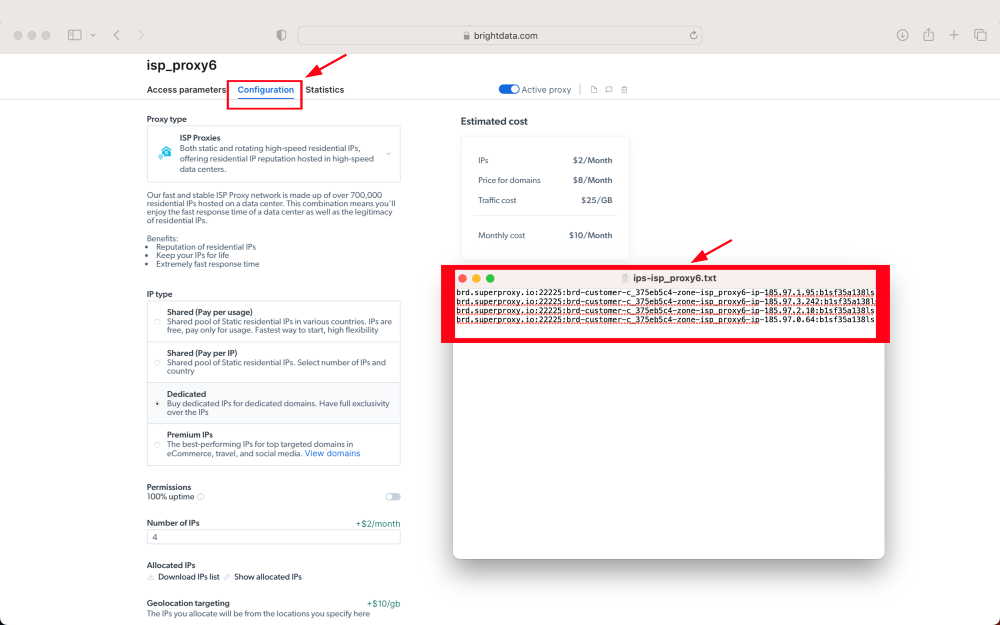Disable the Active proxy toggle
Viewport: 1000px width, 625px height.
[509, 89]
